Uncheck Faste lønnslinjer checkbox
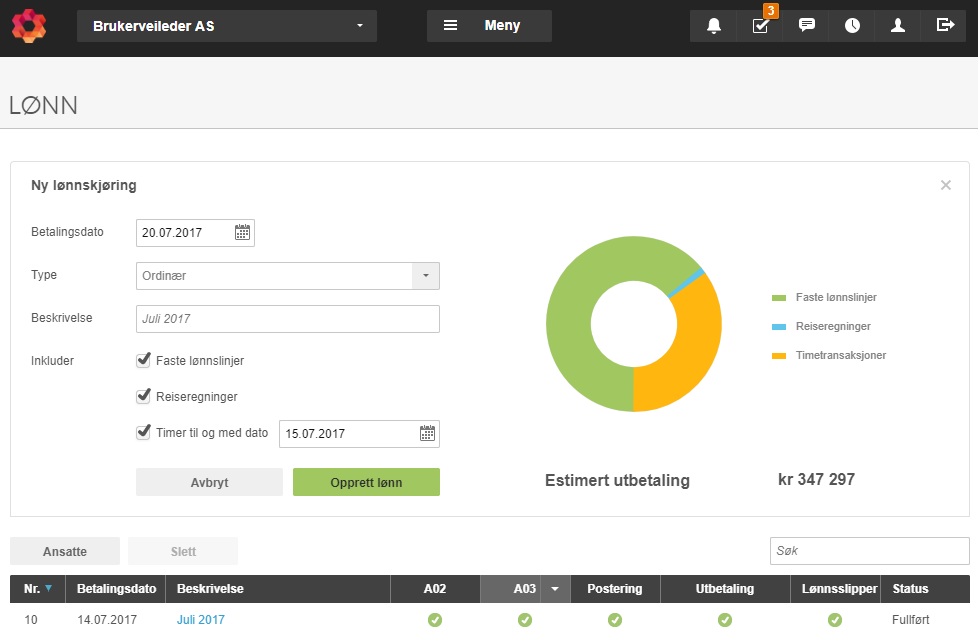978x633 pixels. click(x=143, y=360)
